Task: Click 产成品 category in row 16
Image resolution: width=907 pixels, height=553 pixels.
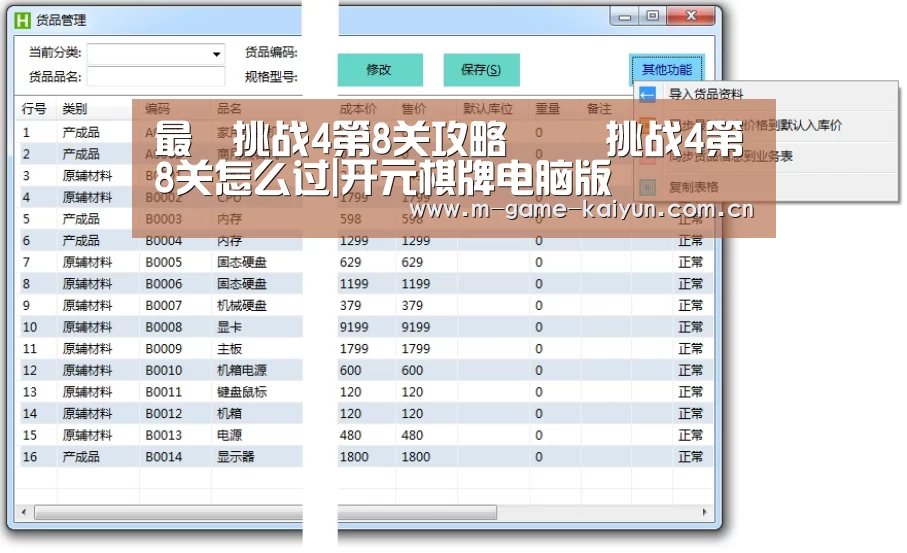Action: click(81, 457)
